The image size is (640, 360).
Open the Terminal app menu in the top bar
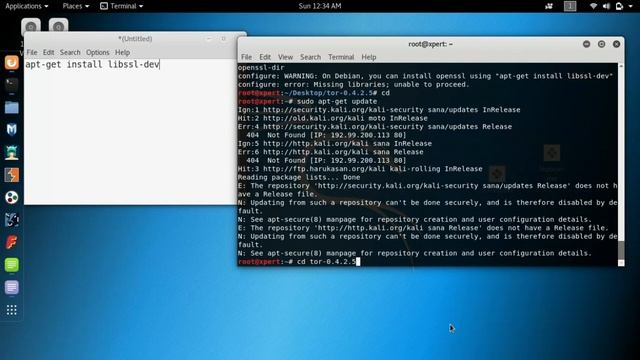[x=122, y=6]
